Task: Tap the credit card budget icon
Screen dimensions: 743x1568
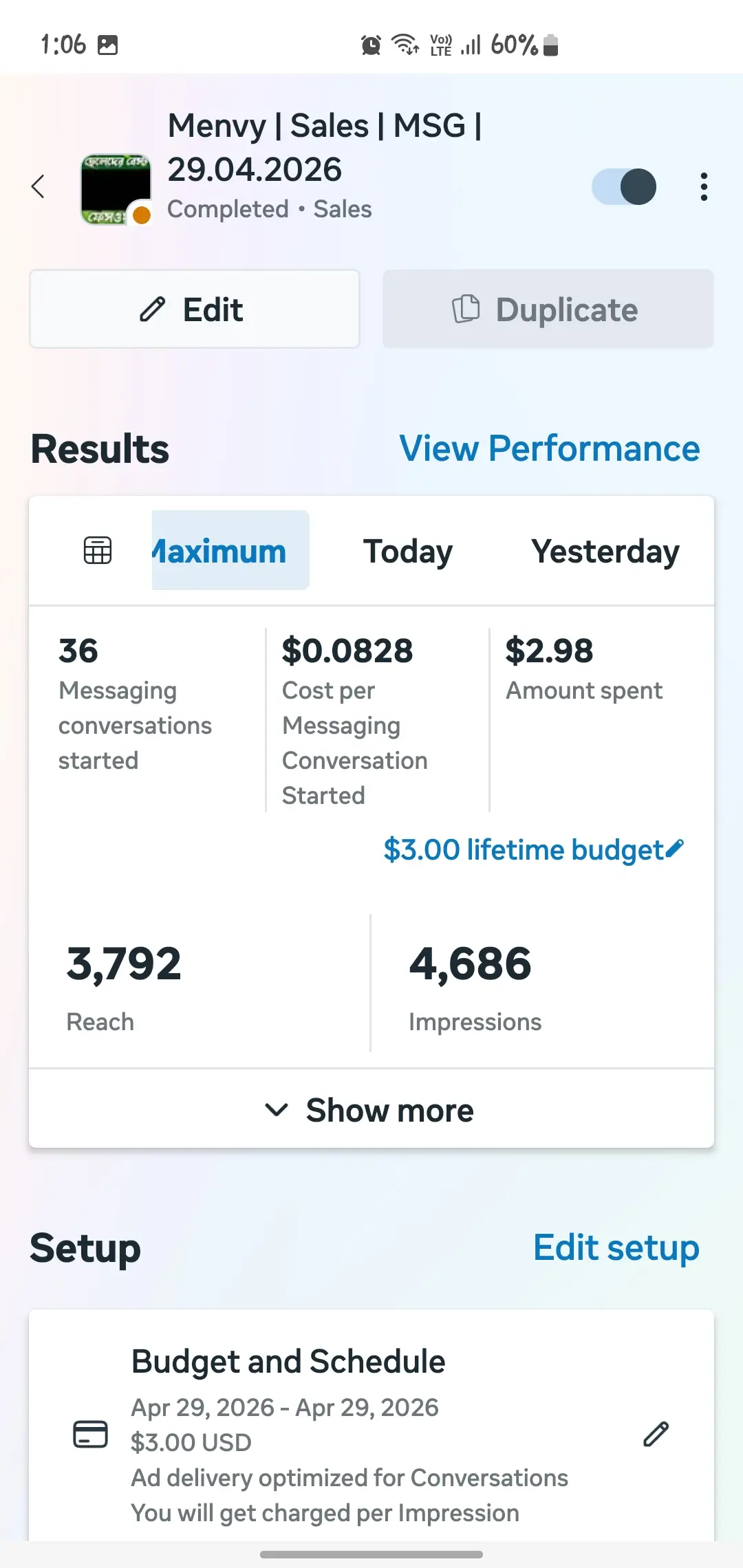Action: pos(90,1435)
